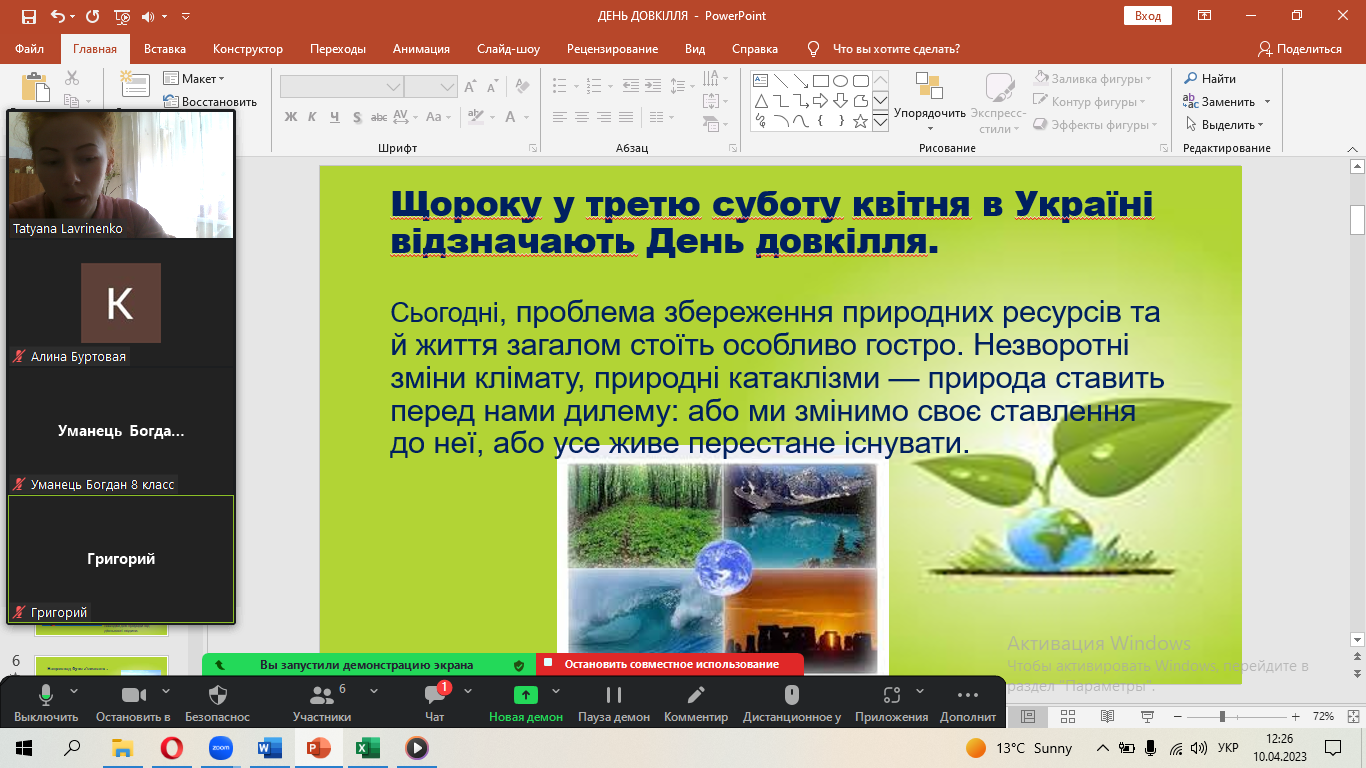Start a new screen share
Viewport: 1366px width, 768px height.
pos(526,696)
